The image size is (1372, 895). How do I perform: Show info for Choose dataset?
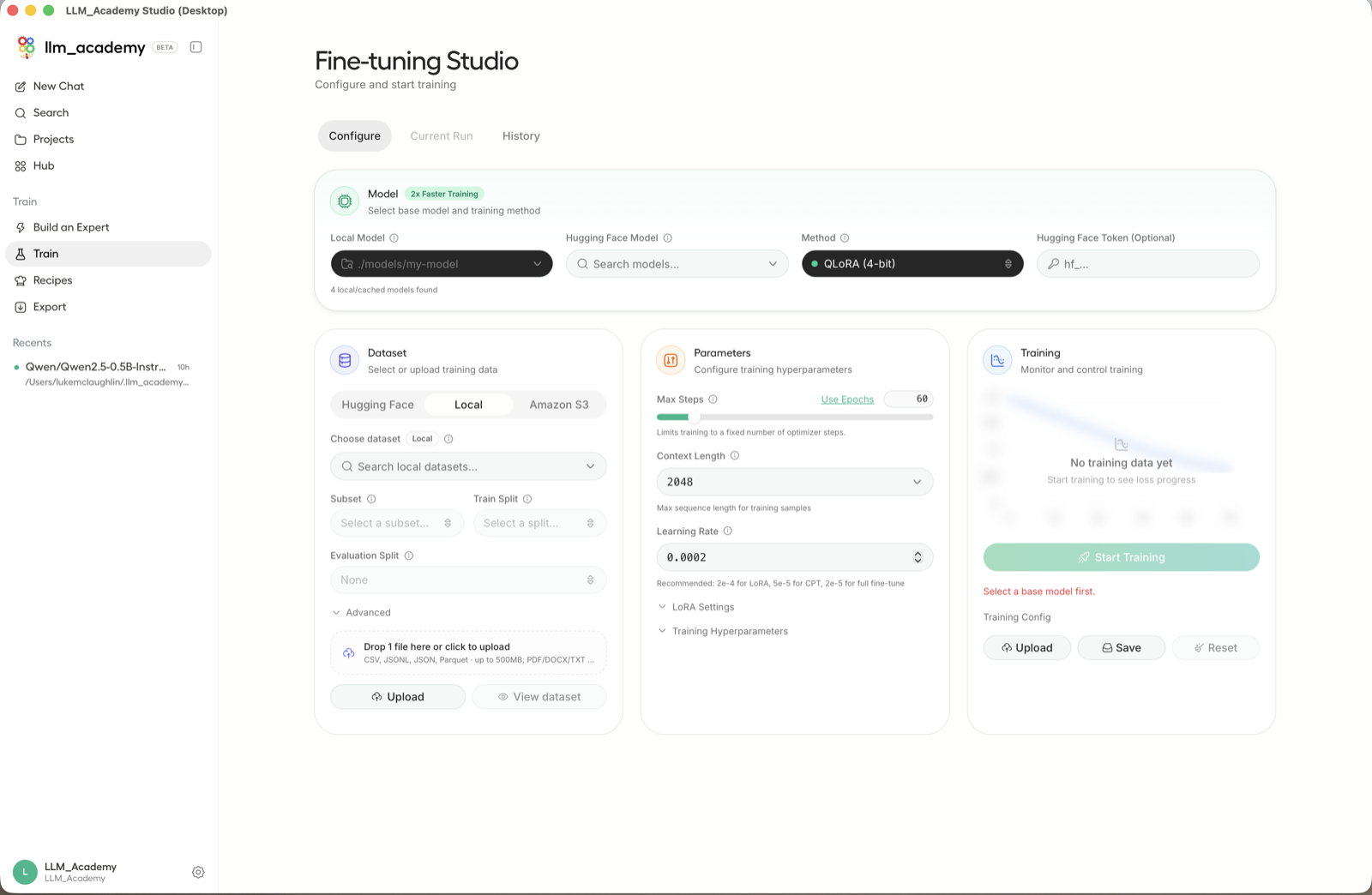pyautogui.click(x=448, y=439)
